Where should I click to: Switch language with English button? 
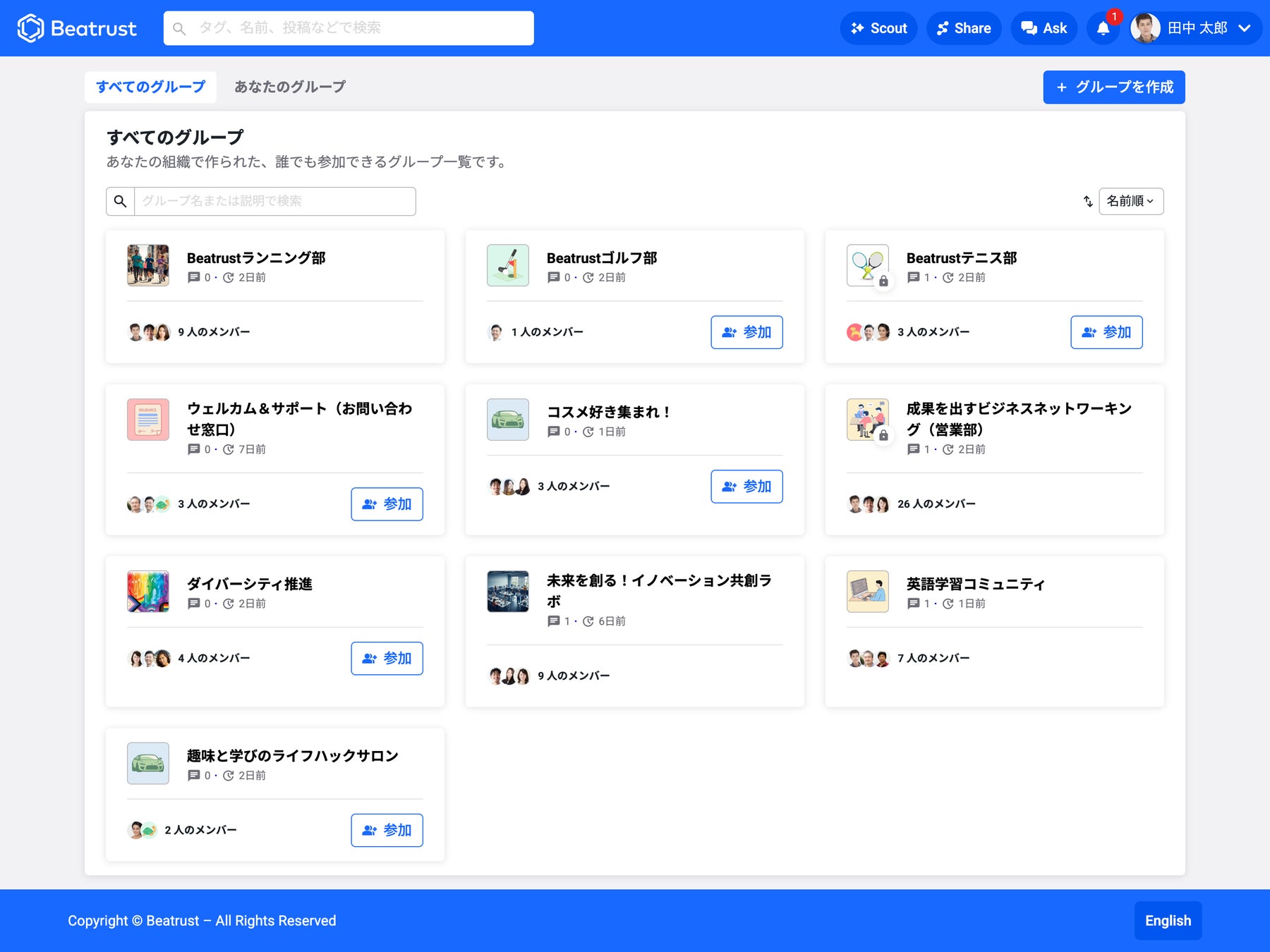1168,921
